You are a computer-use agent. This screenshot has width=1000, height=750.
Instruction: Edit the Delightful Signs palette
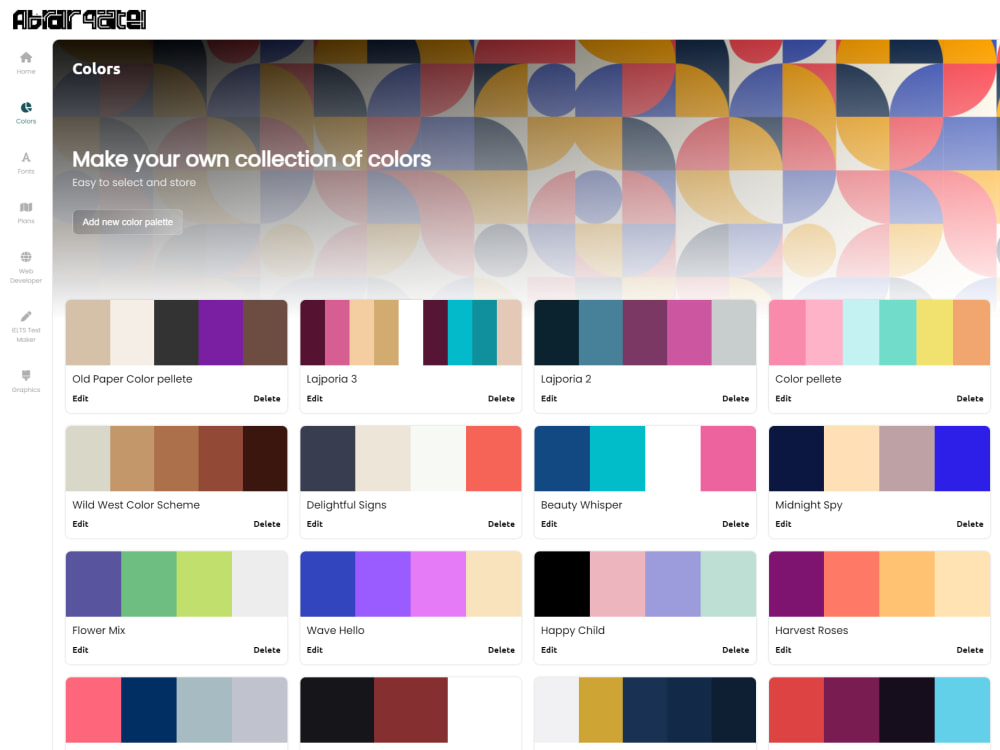pyautogui.click(x=314, y=524)
